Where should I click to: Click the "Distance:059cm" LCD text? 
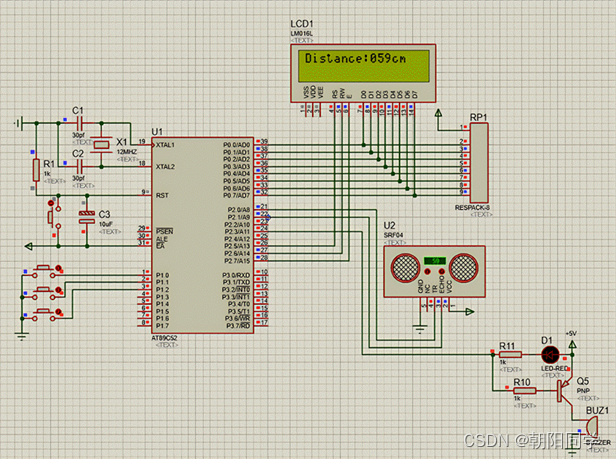point(355,59)
